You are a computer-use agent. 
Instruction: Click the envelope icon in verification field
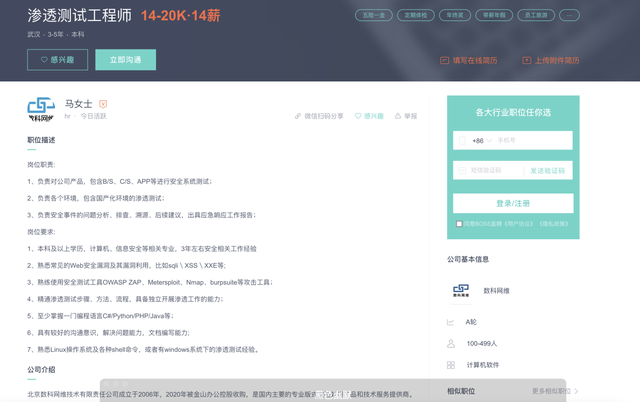tap(462, 170)
